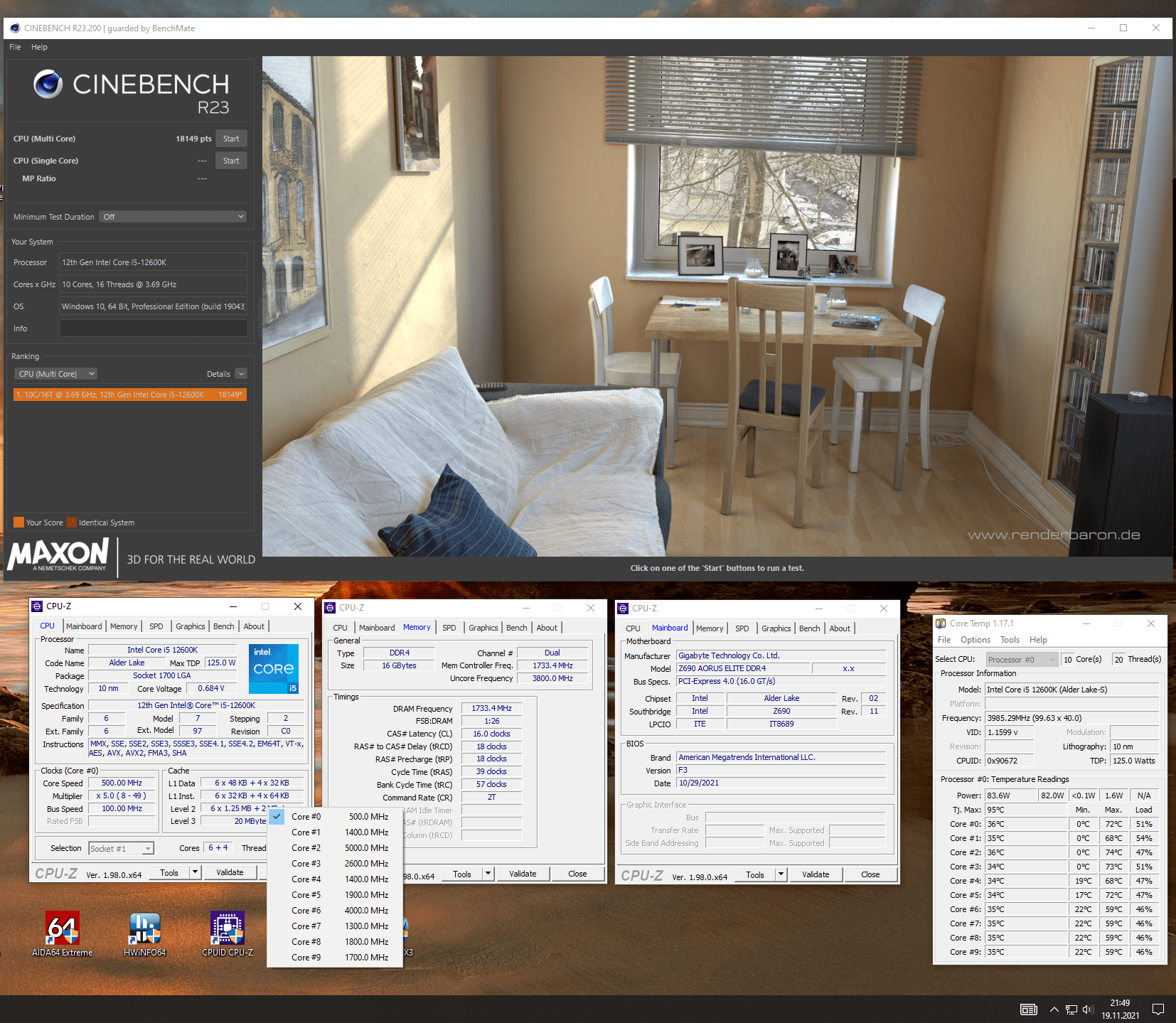Click the Cinebench title bar app icon
This screenshot has height=1023, width=1176.
(15, 28)
